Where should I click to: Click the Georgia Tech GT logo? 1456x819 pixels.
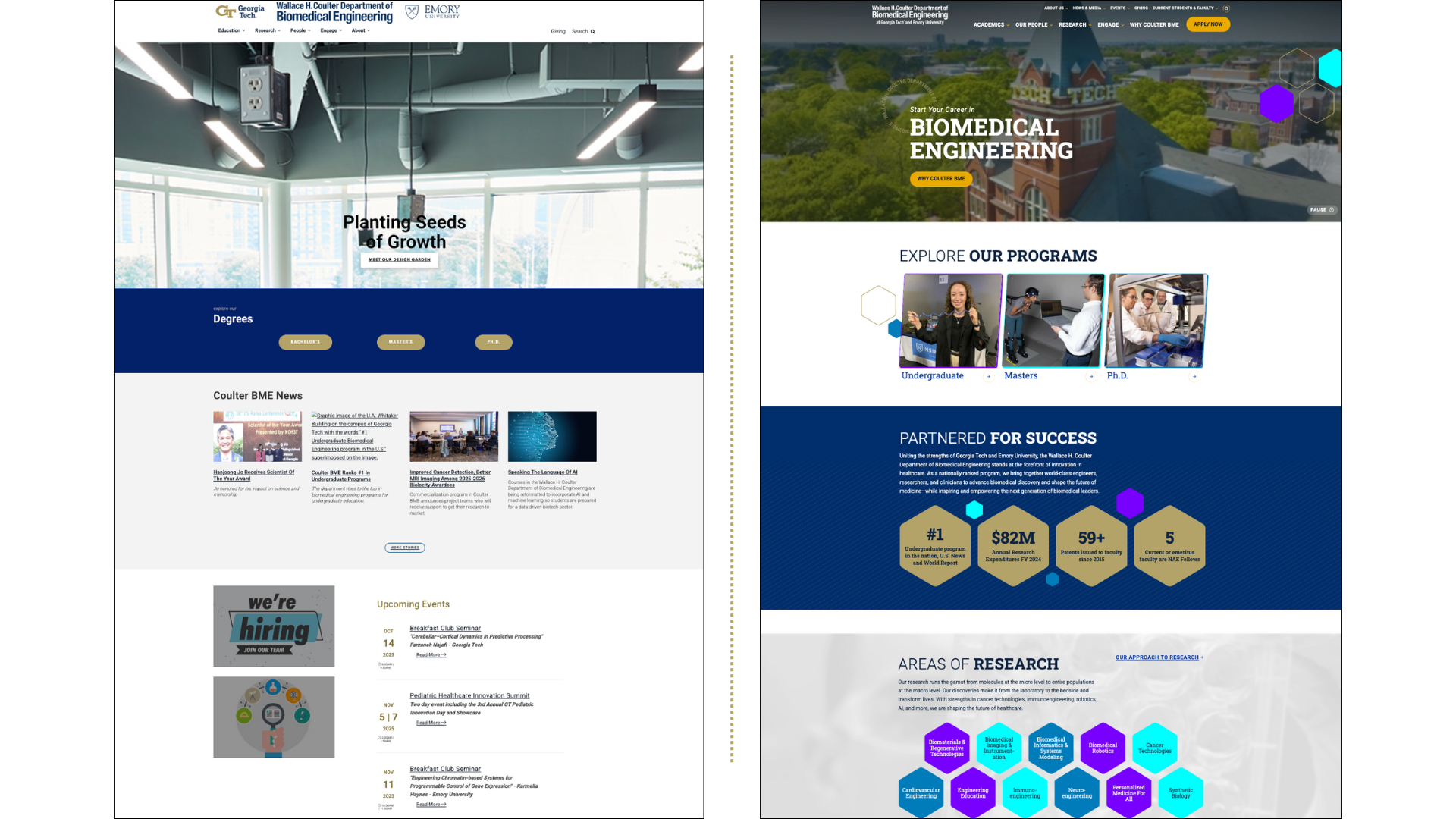click(x=225, y=11)
